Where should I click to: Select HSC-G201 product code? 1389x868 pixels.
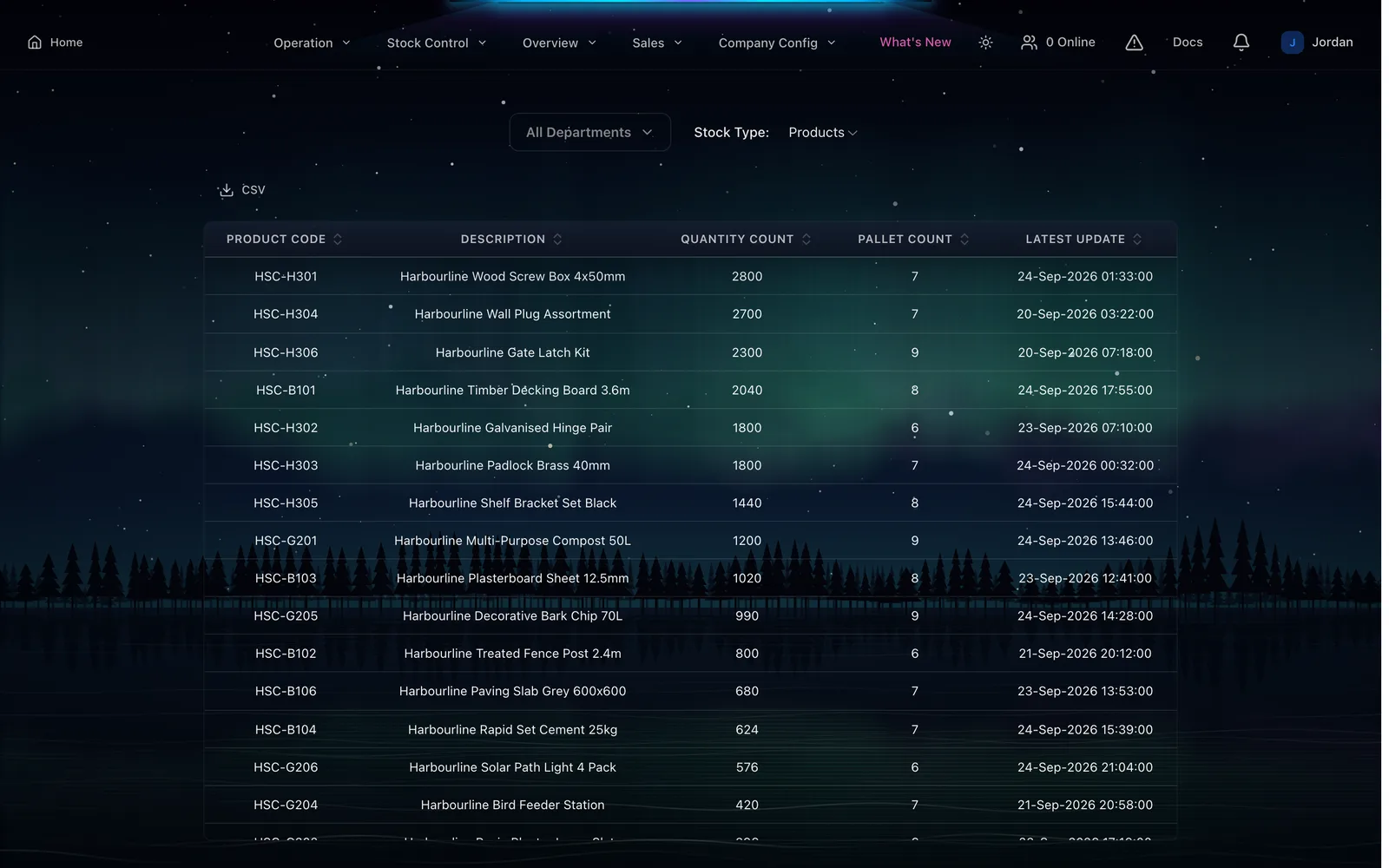pos(286,541)
